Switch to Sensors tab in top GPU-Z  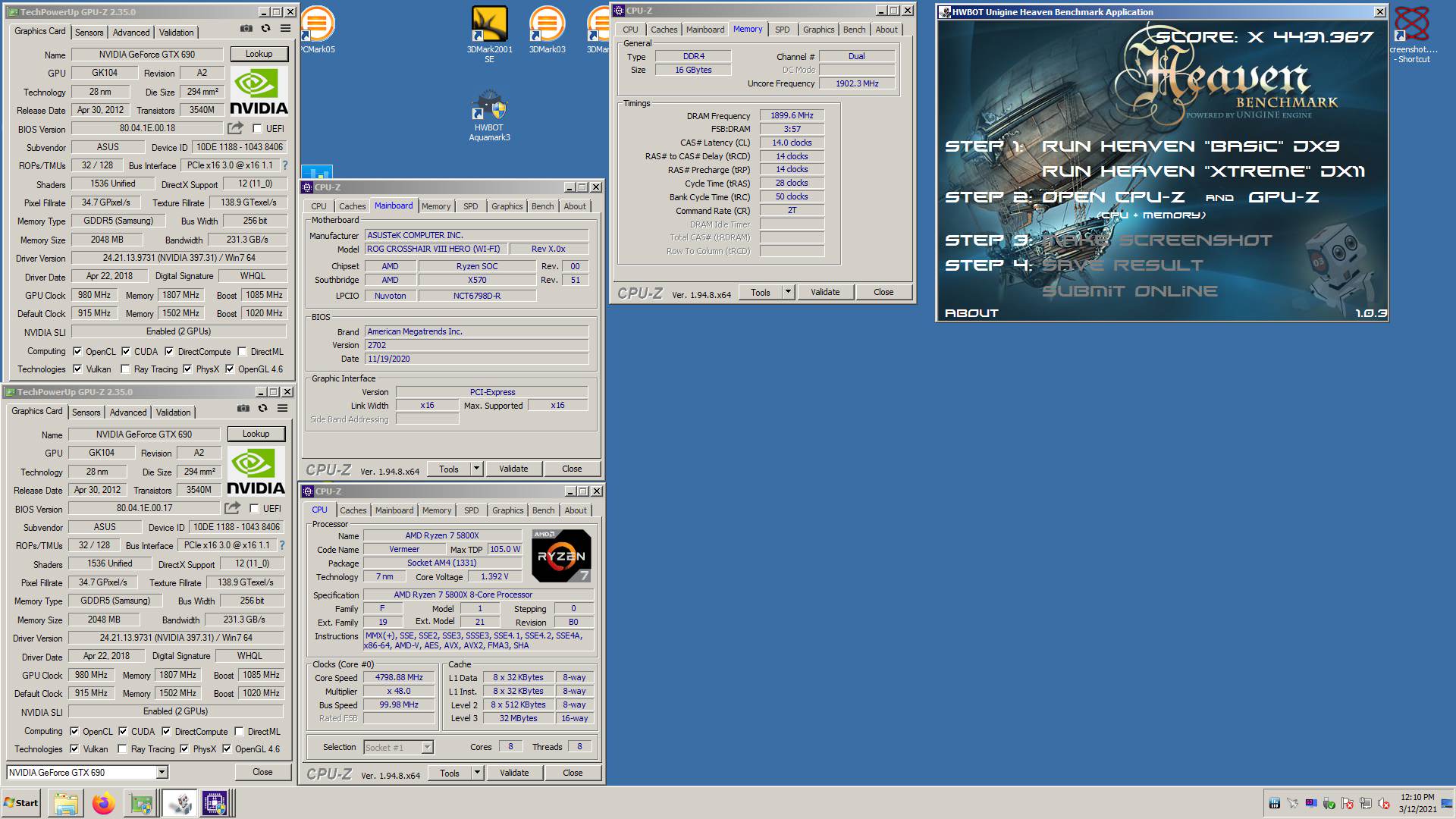click(x=89, y=32)
